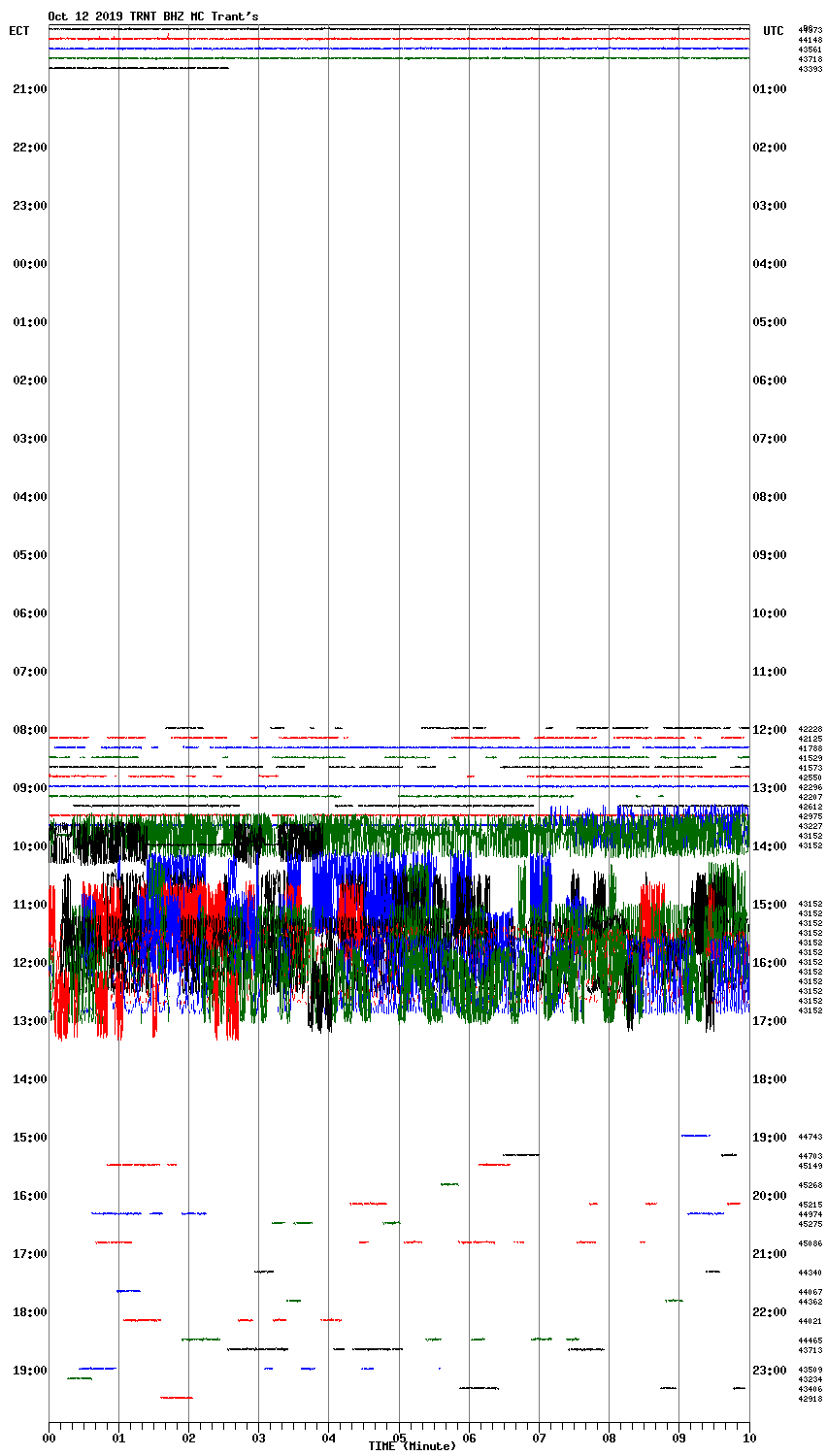Click the trace value '45086'
The image size is (827, 1456).
(x=810, y=1243)
